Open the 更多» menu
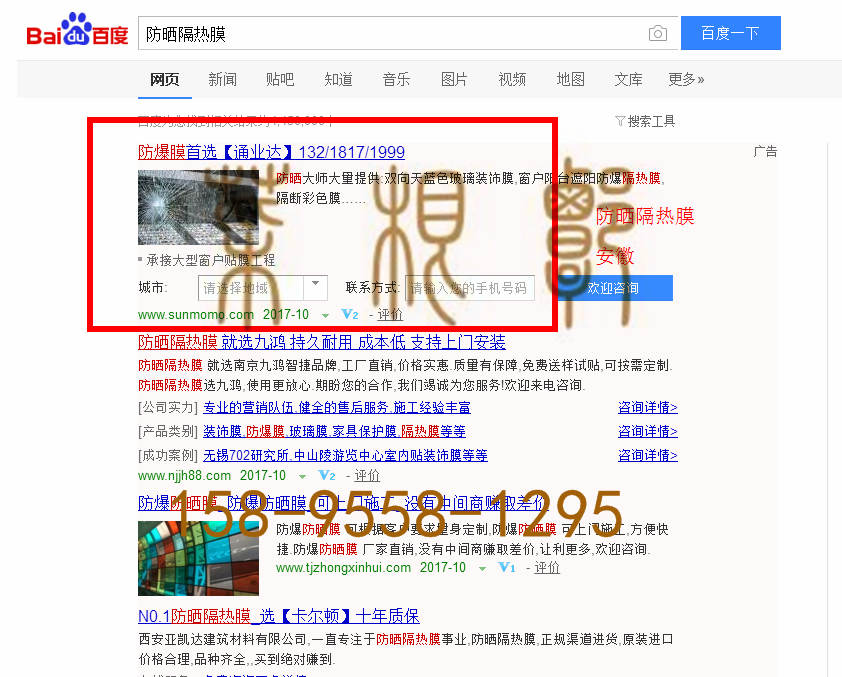 [686, 79]
